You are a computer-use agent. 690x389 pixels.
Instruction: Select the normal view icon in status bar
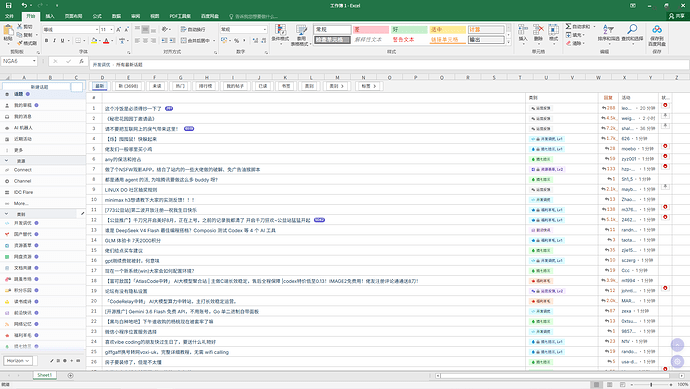(x=597, y=385)
